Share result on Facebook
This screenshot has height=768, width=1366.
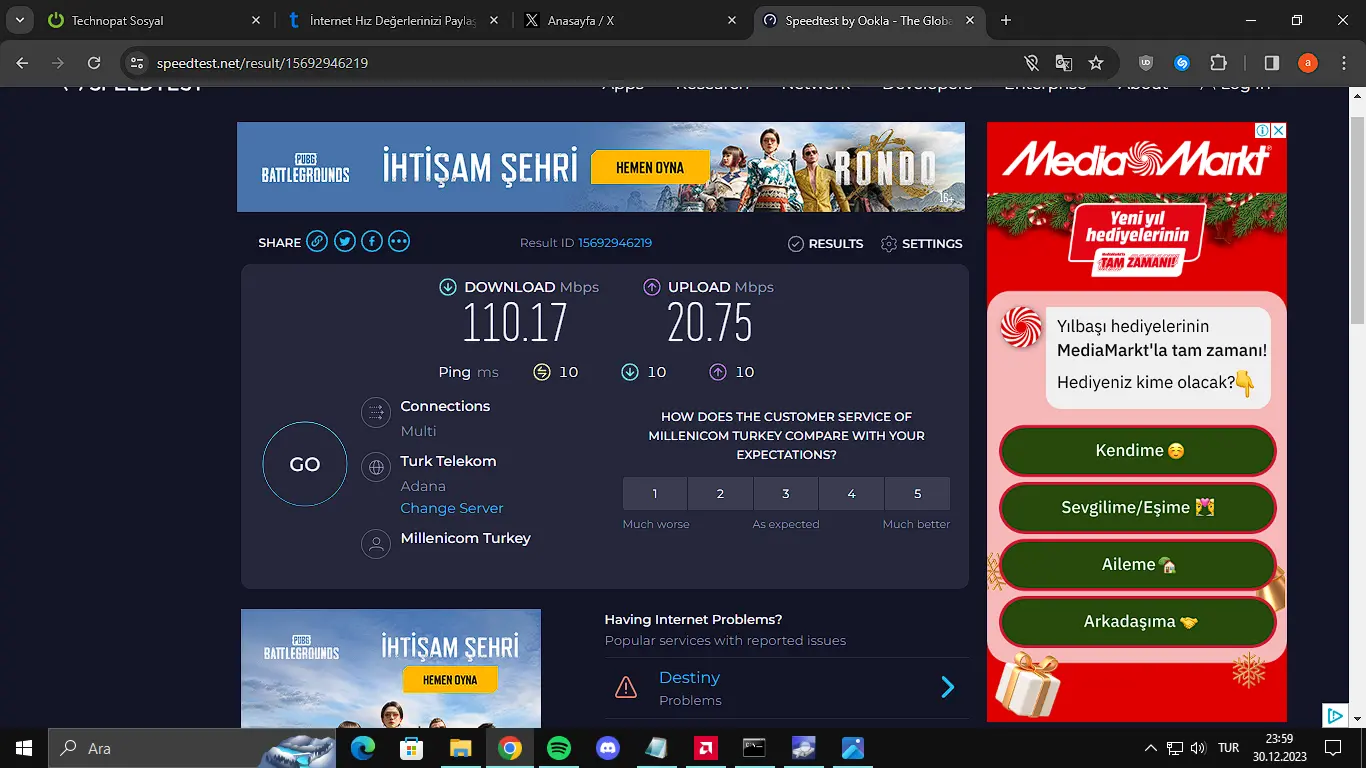[372, 241]
